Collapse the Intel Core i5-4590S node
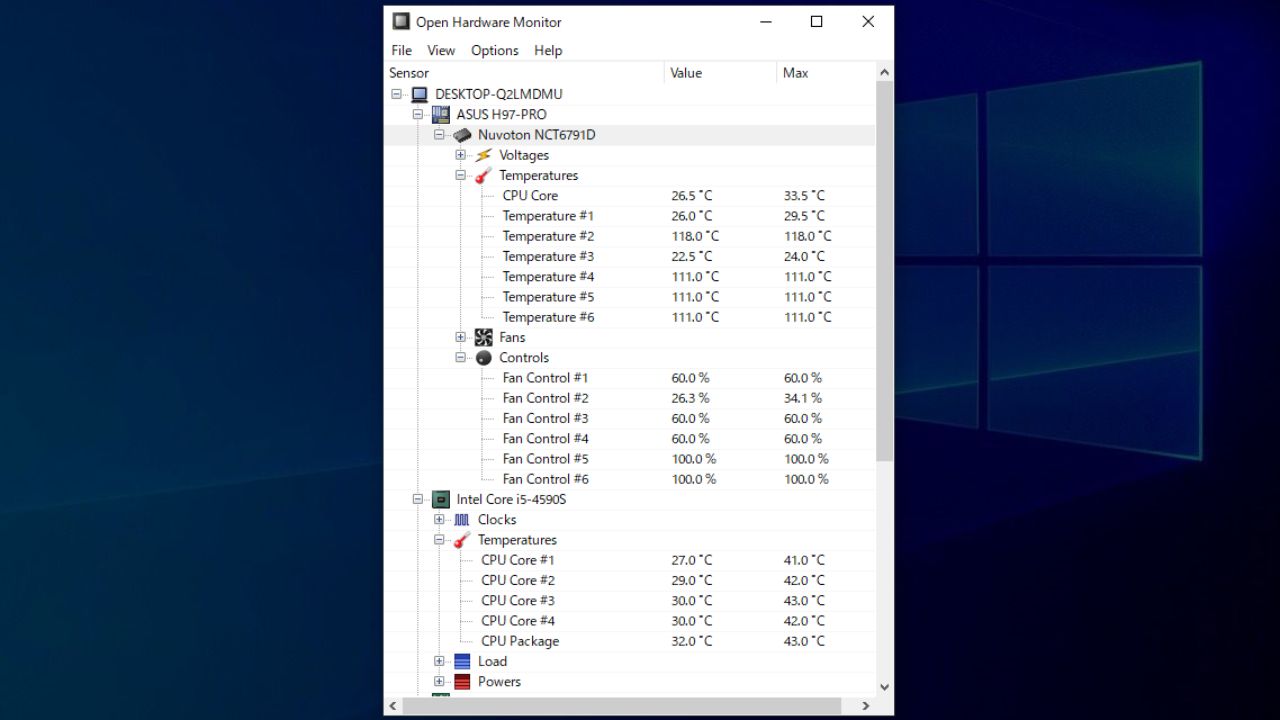1280x720 pixels. [418, 499]
